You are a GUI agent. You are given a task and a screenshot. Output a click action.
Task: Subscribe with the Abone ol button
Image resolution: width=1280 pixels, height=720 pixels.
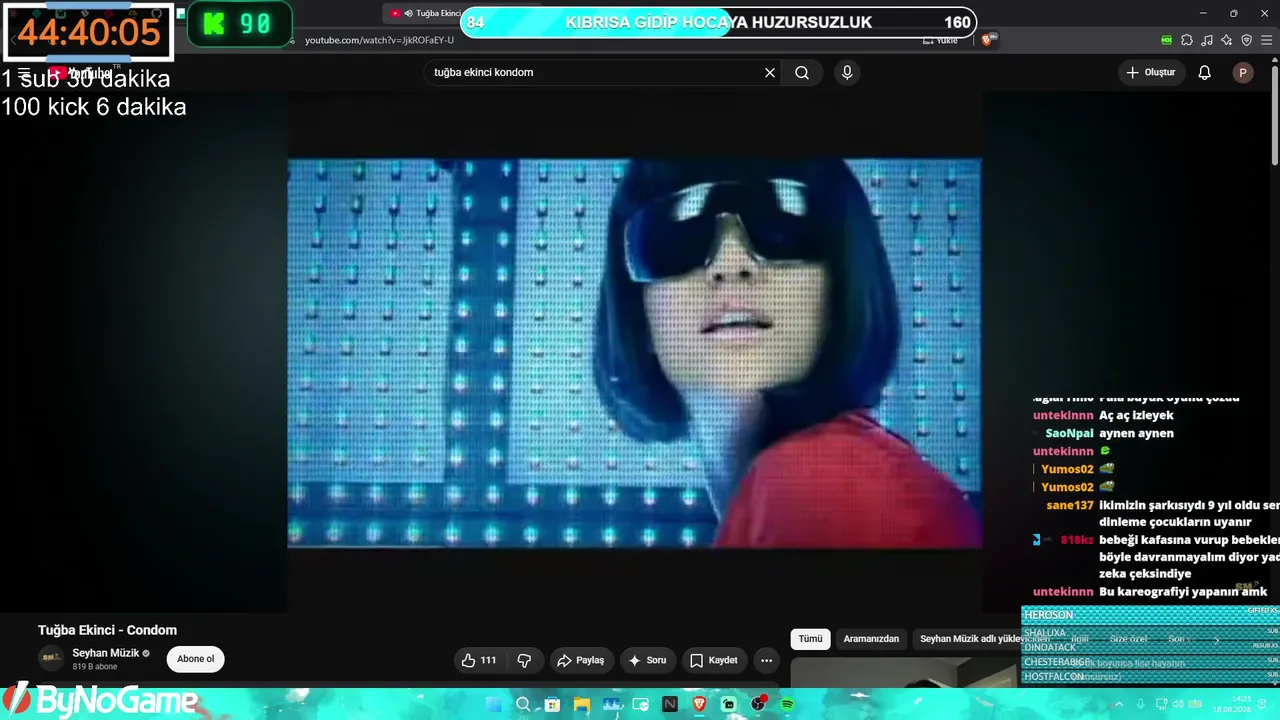click(196, 659)
